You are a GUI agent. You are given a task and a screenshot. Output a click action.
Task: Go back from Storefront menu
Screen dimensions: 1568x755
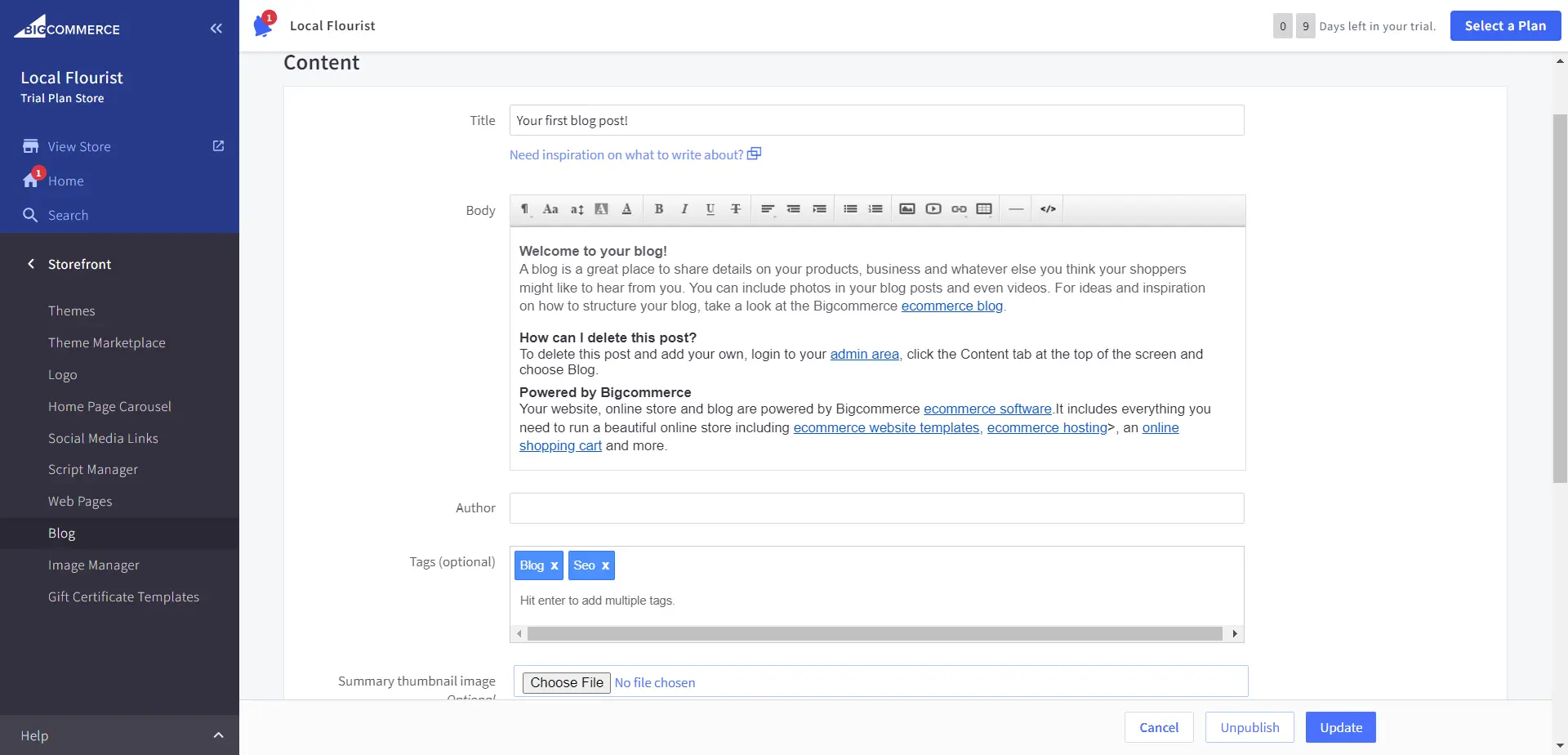pos(31,264)
